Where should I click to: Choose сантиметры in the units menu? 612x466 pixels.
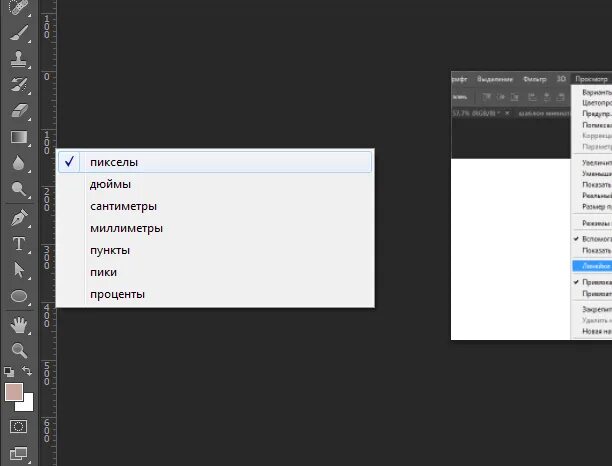215,206
